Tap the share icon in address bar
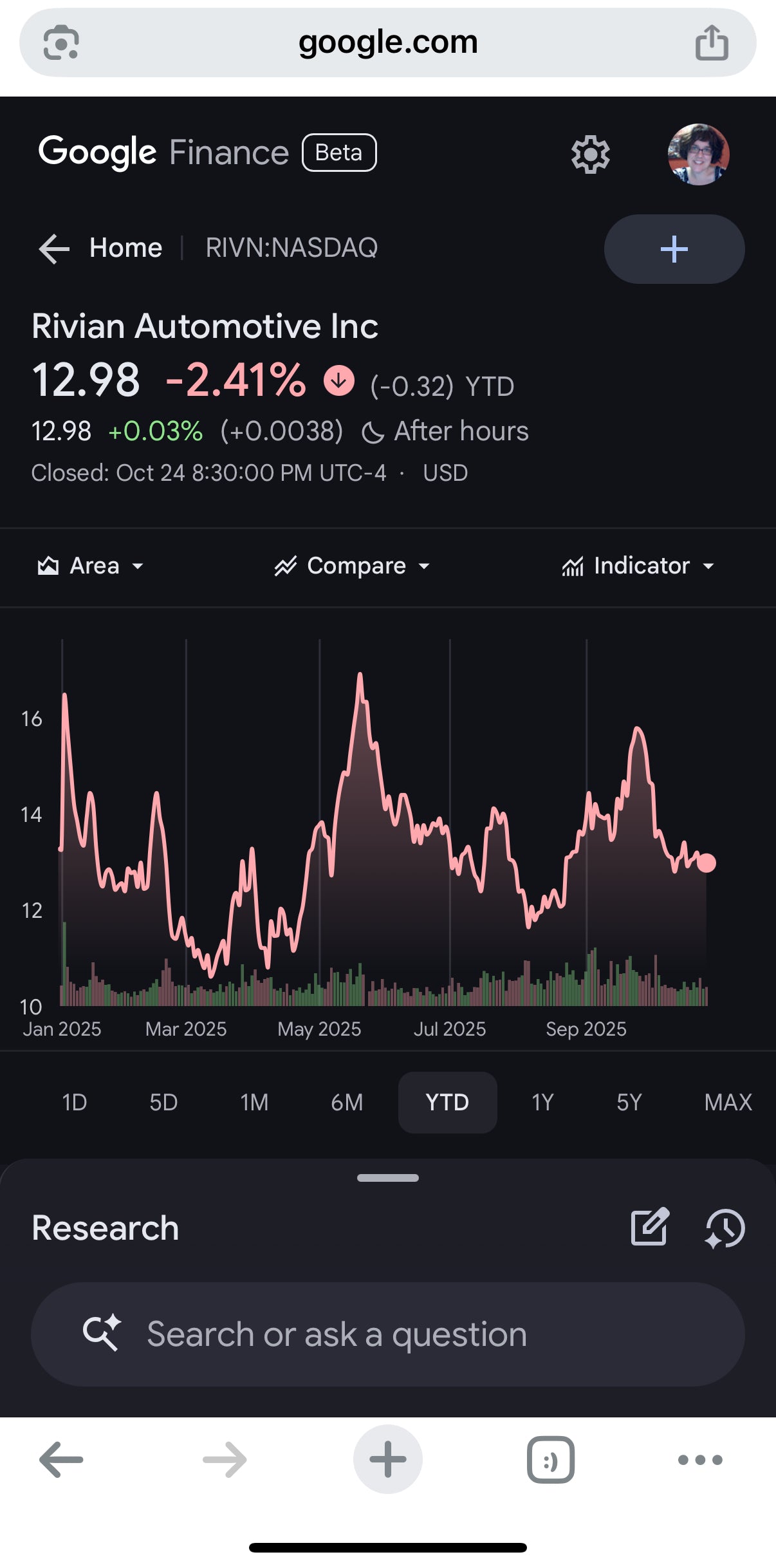Image resolution: width=776 pixels, height=1568 pixels. 712,42
